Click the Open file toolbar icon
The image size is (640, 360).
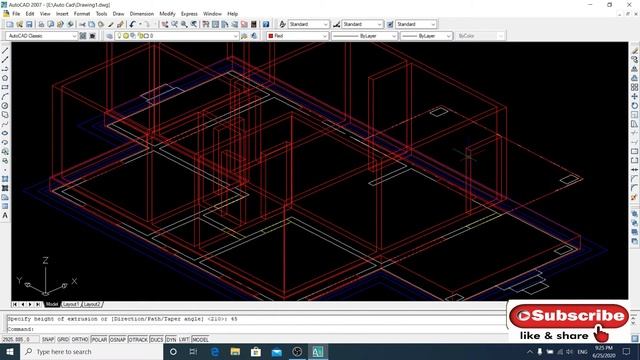(x=20, y=24)
